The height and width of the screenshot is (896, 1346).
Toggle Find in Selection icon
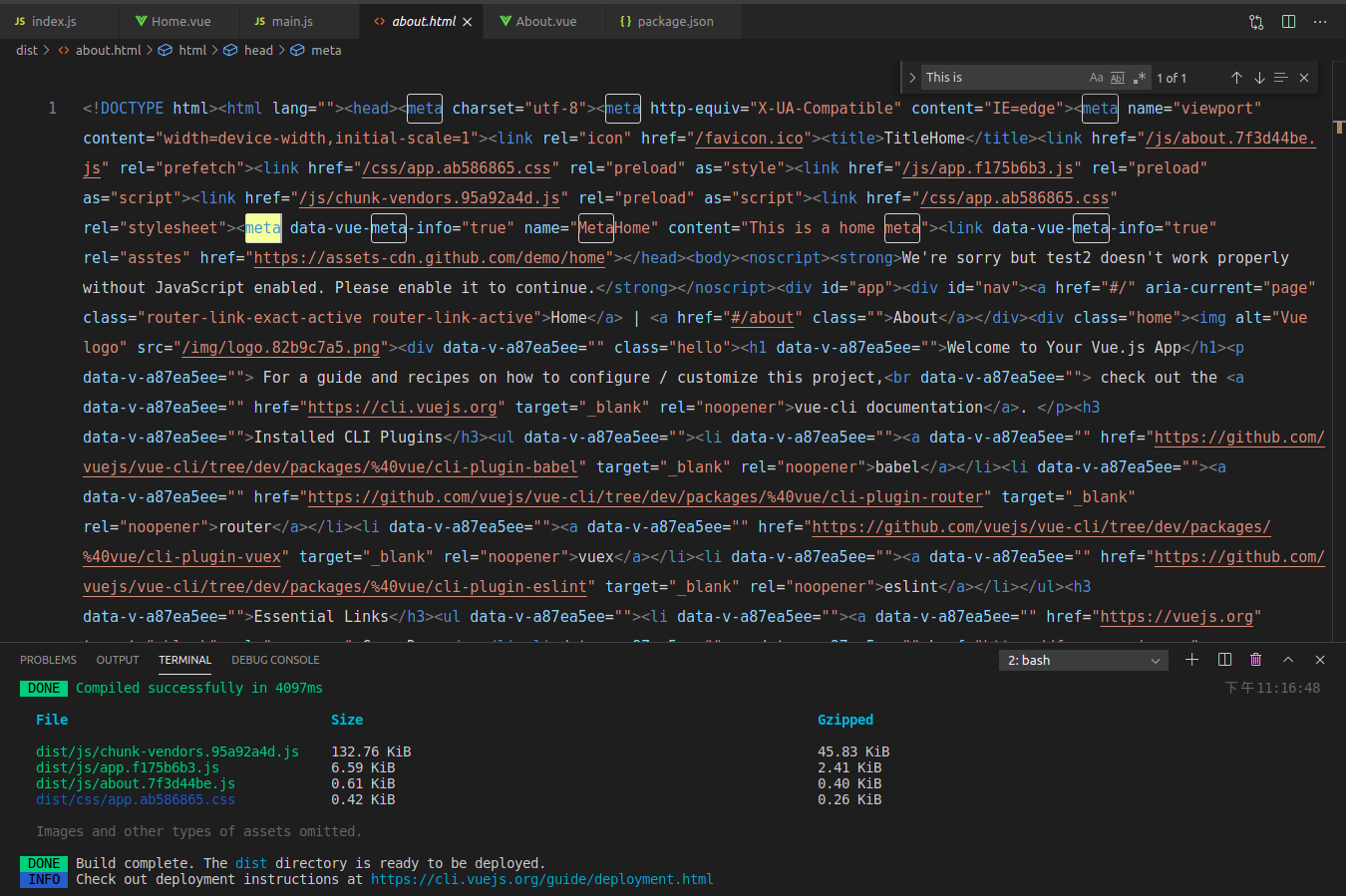coord(1281,78)
